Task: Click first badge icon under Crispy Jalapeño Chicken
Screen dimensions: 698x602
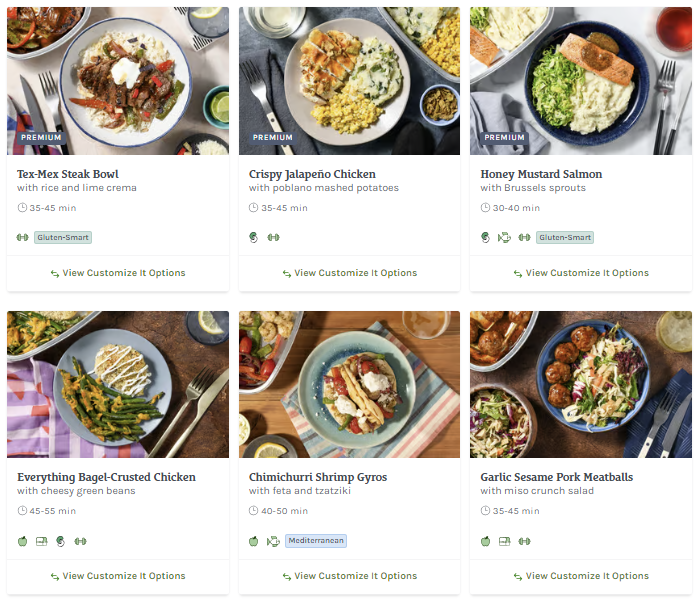Action: [x=254, y=238]
